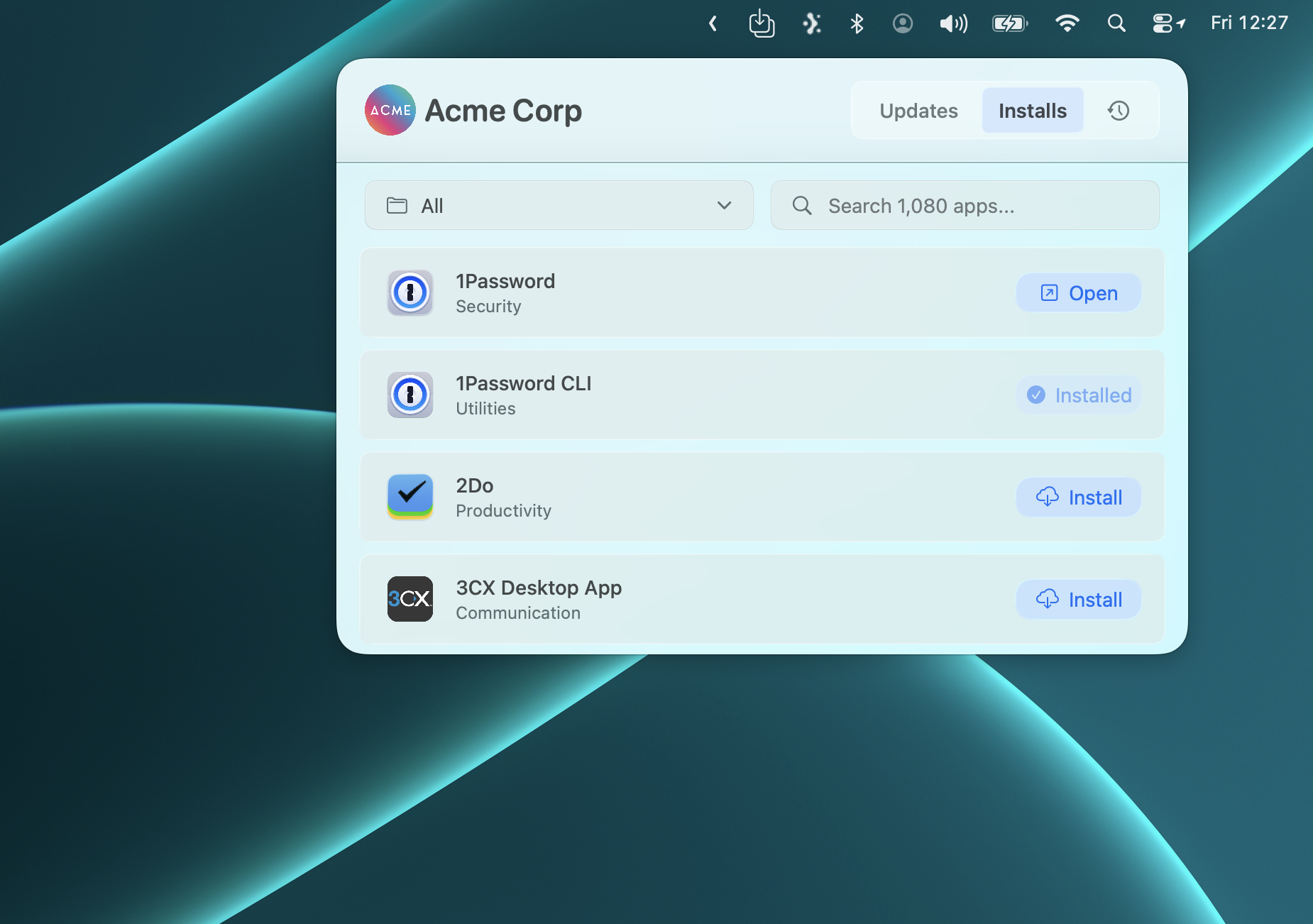1313x924 pixels.
Task: Open the update history clock icon
Action: (1119, 111)
